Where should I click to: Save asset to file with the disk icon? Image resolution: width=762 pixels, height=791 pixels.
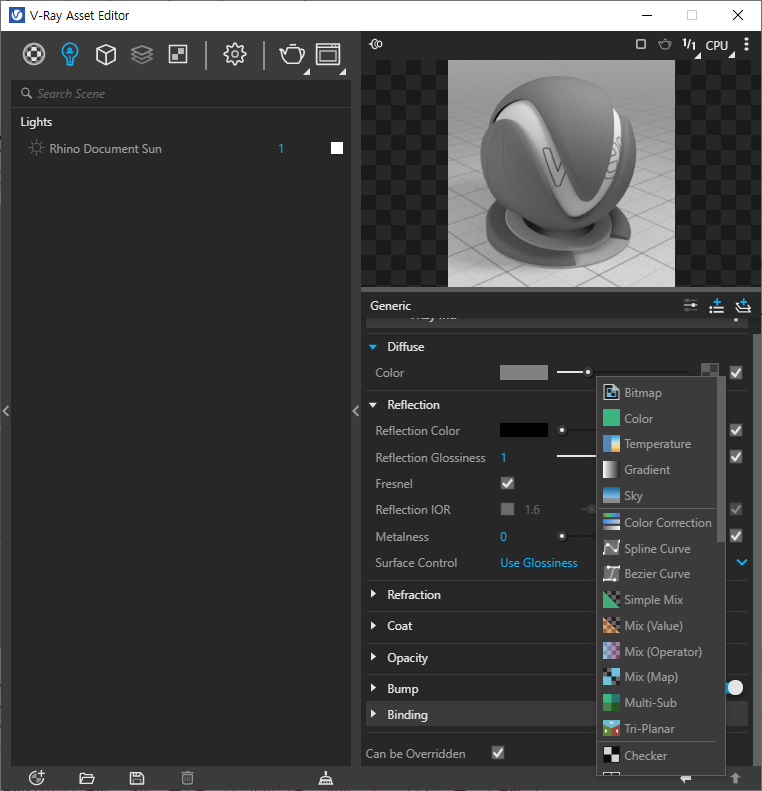pyautogui.click(x=137, y=778)
